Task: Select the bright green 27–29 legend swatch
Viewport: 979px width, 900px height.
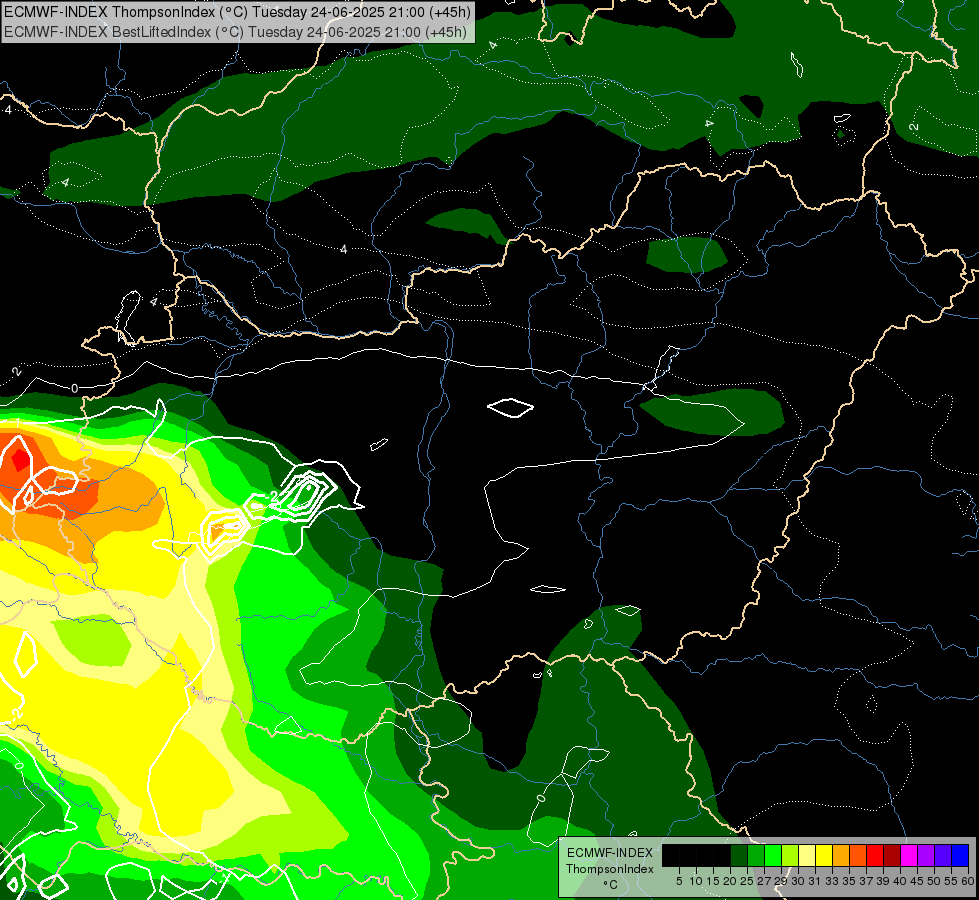Action: coord(773,855)
